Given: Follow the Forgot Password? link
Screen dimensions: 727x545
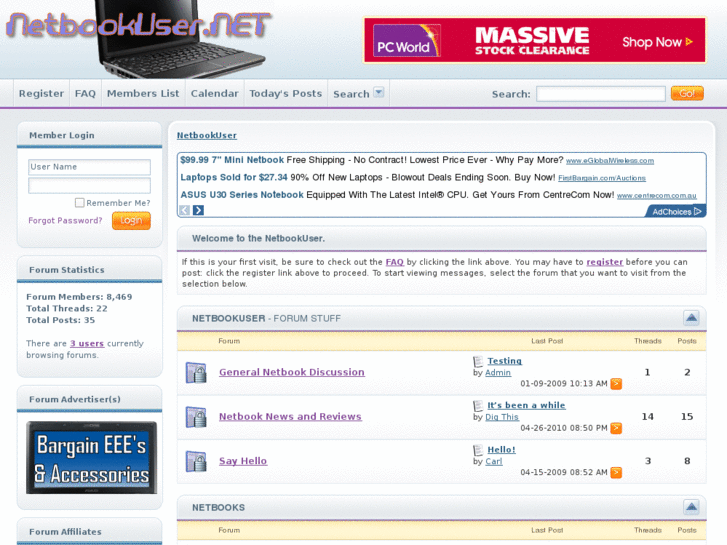Looking at the screenshot, I should 65,220.
